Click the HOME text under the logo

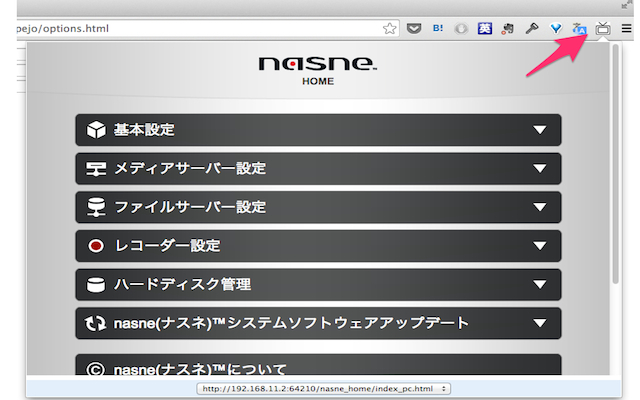pos(318,81)
